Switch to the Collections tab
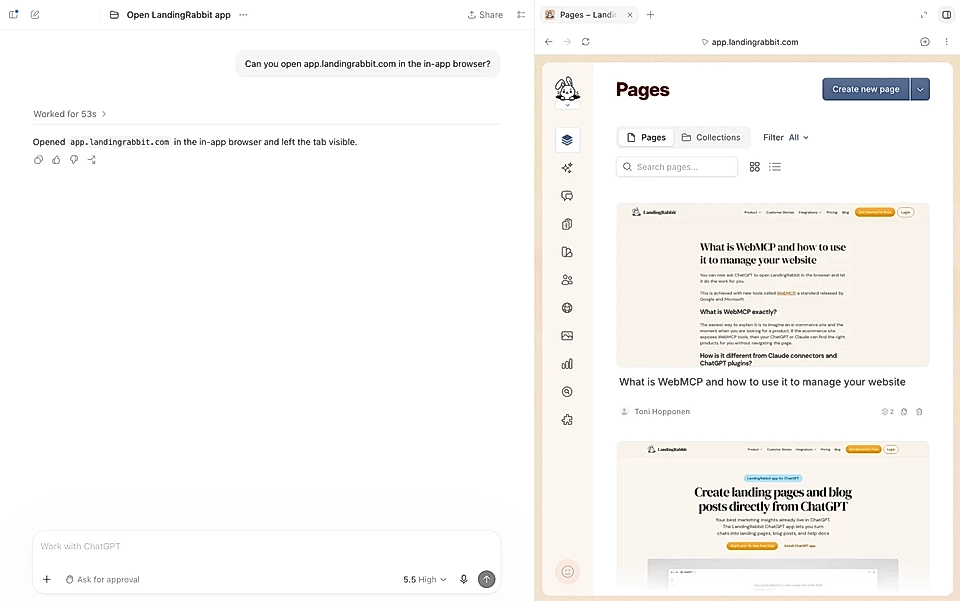960x601 pixels. pos(711,137)
